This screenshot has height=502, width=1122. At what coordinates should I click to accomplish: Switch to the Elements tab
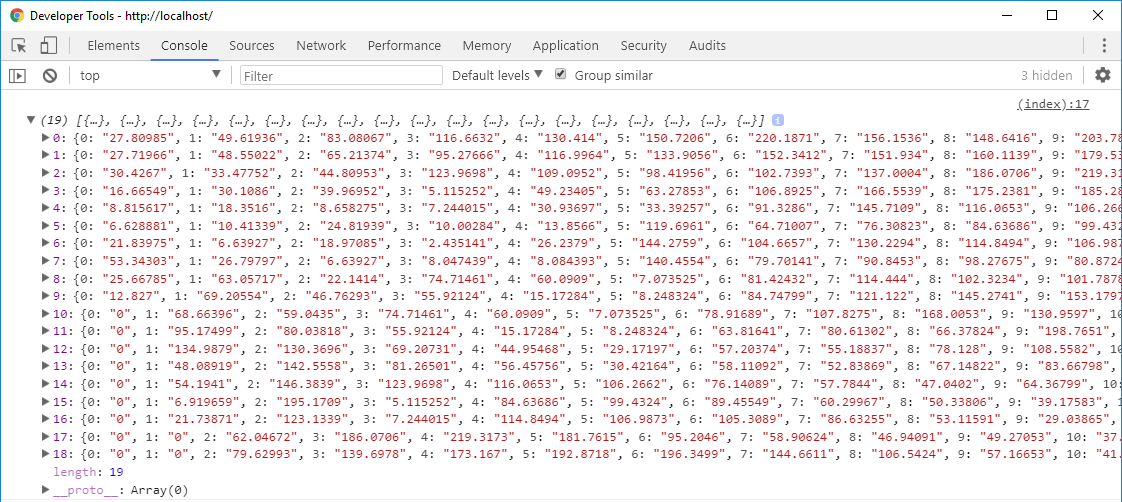click(114, 46)
